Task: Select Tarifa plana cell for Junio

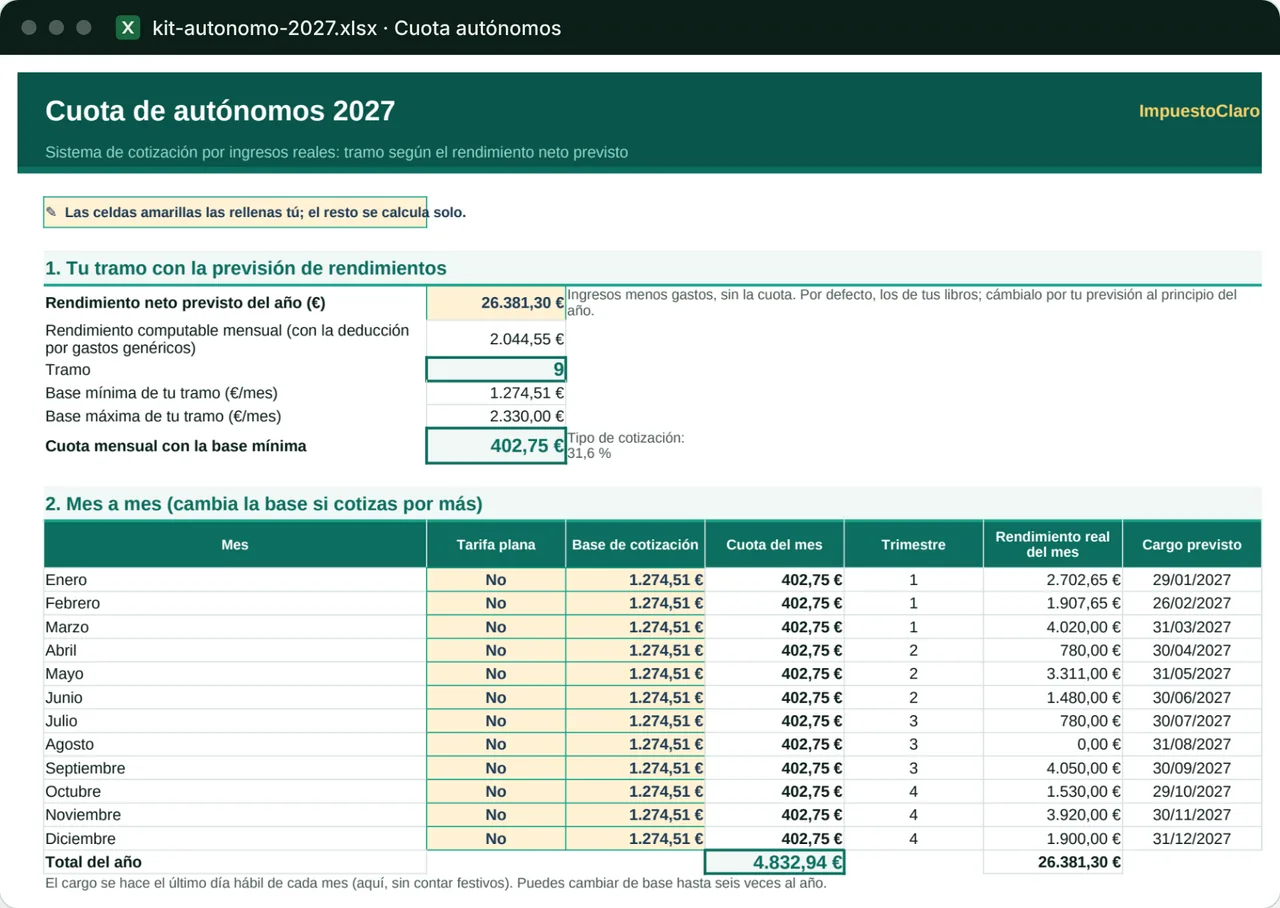Action: pyautogui.click(x=496, y=698)
